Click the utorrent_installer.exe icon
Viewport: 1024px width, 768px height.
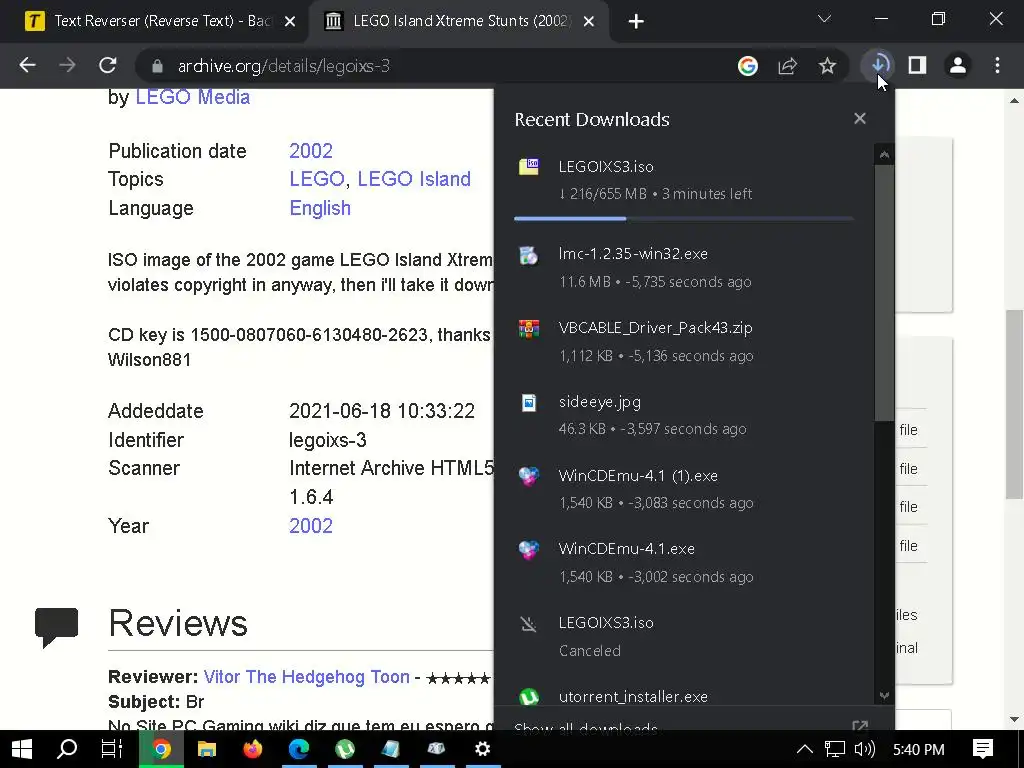(529, 697)
